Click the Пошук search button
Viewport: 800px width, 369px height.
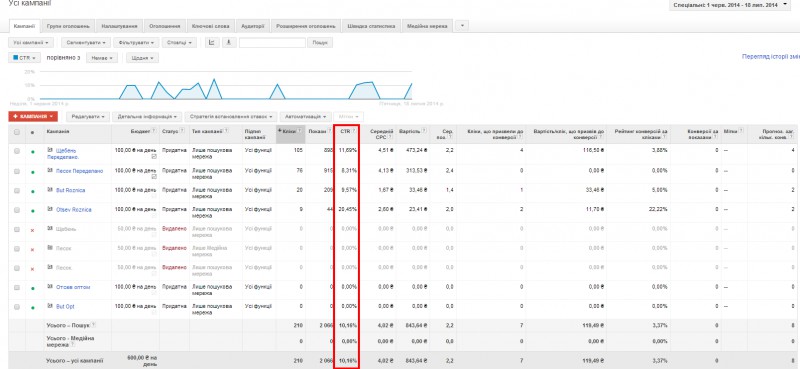pyautogui.click(x=320, y=42)
